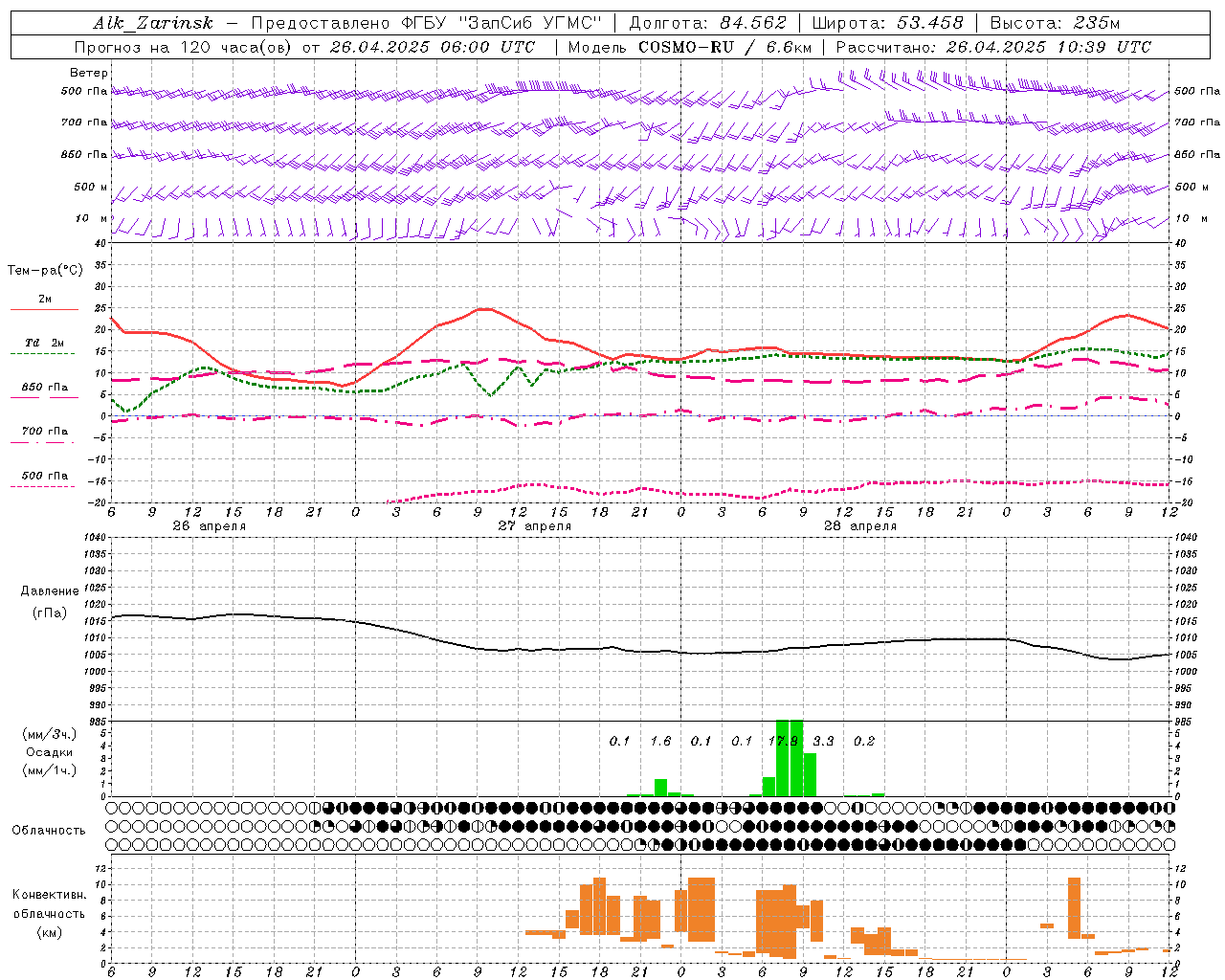The height and width of the screenshot is (980, 1225).
Task: Click the 10 м wind level label at left
Action: click(91, 218)
